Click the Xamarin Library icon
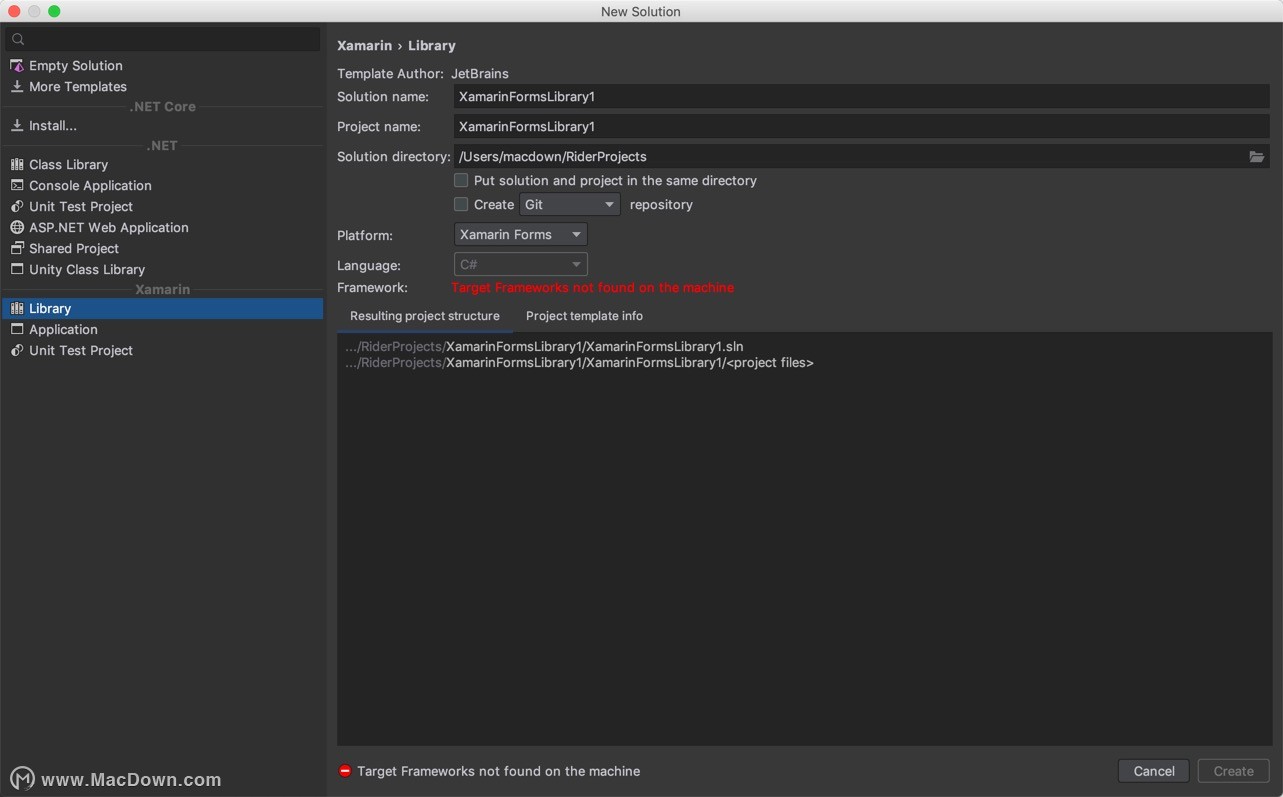This screenshot has height=797, width=1283. (x=17, y=308)
